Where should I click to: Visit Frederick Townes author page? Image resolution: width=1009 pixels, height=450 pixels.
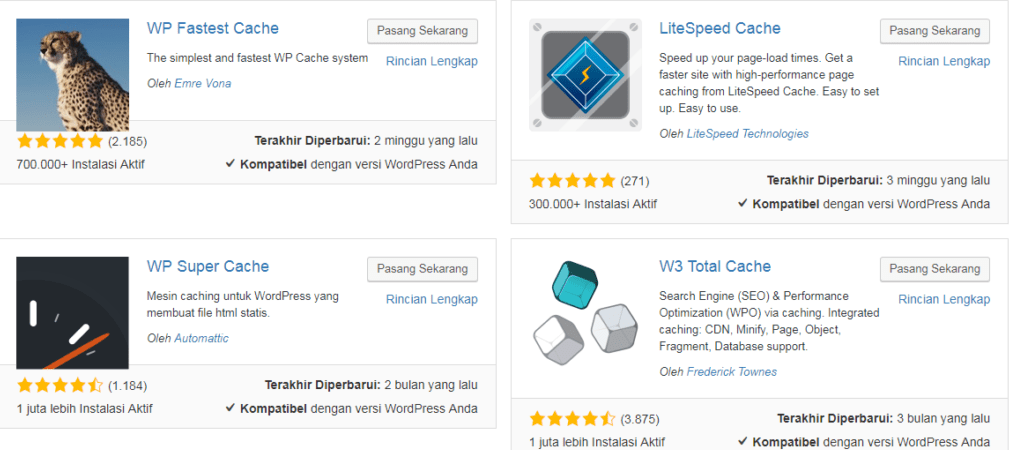tap(732, 372)
